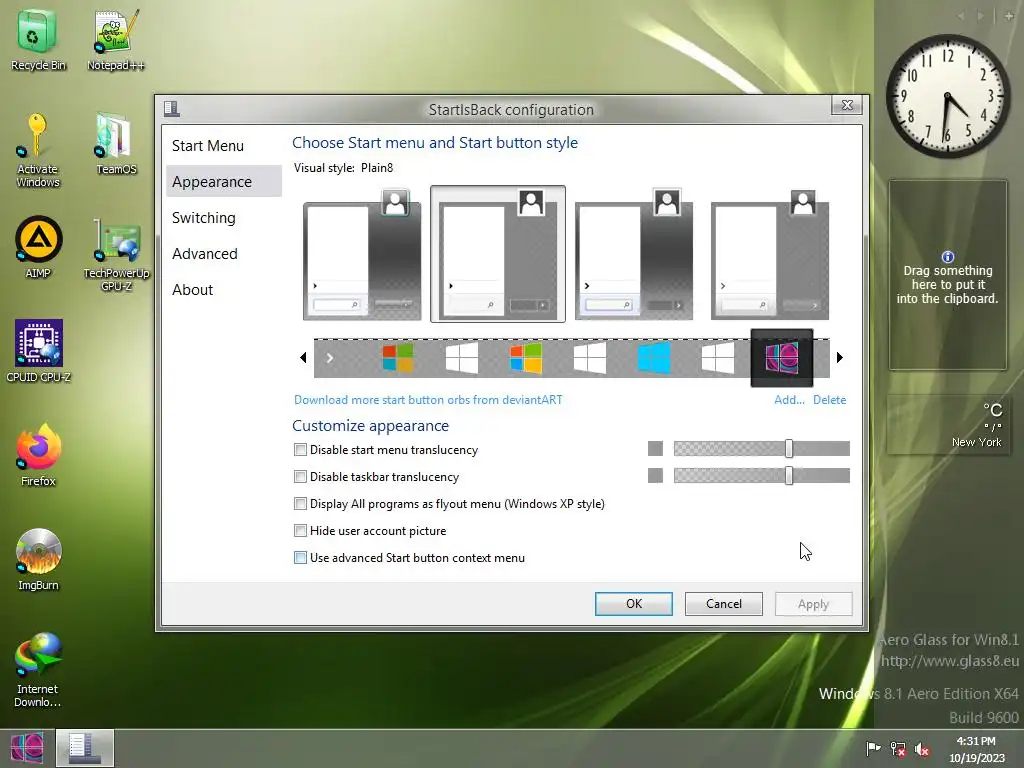Screen dimensions: 1024x768
Task: Open Action Center flag tray icon
Action: click(873, 748)
